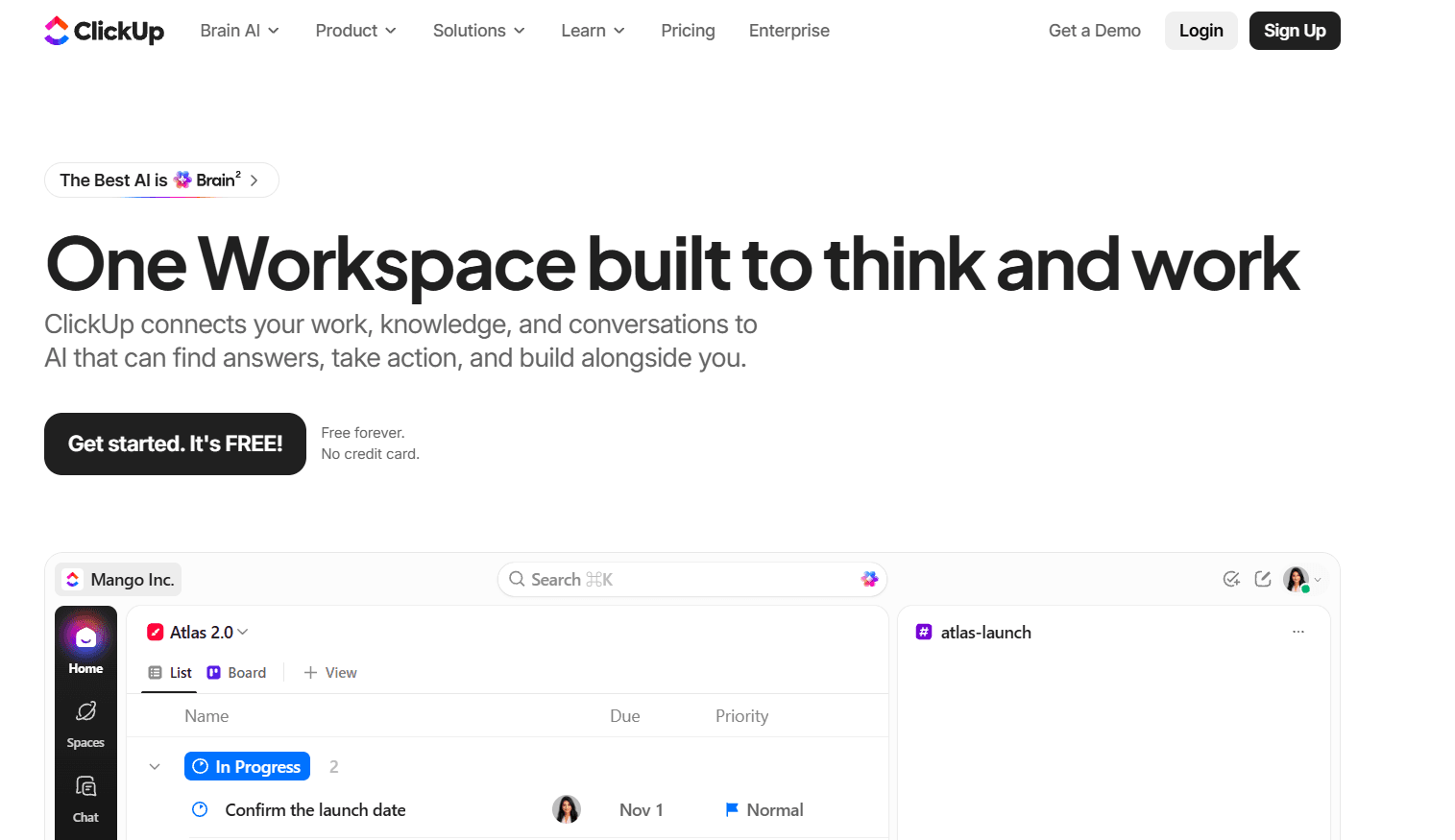
Task: Click the plus icon to add a View
Action: (310, 673)
